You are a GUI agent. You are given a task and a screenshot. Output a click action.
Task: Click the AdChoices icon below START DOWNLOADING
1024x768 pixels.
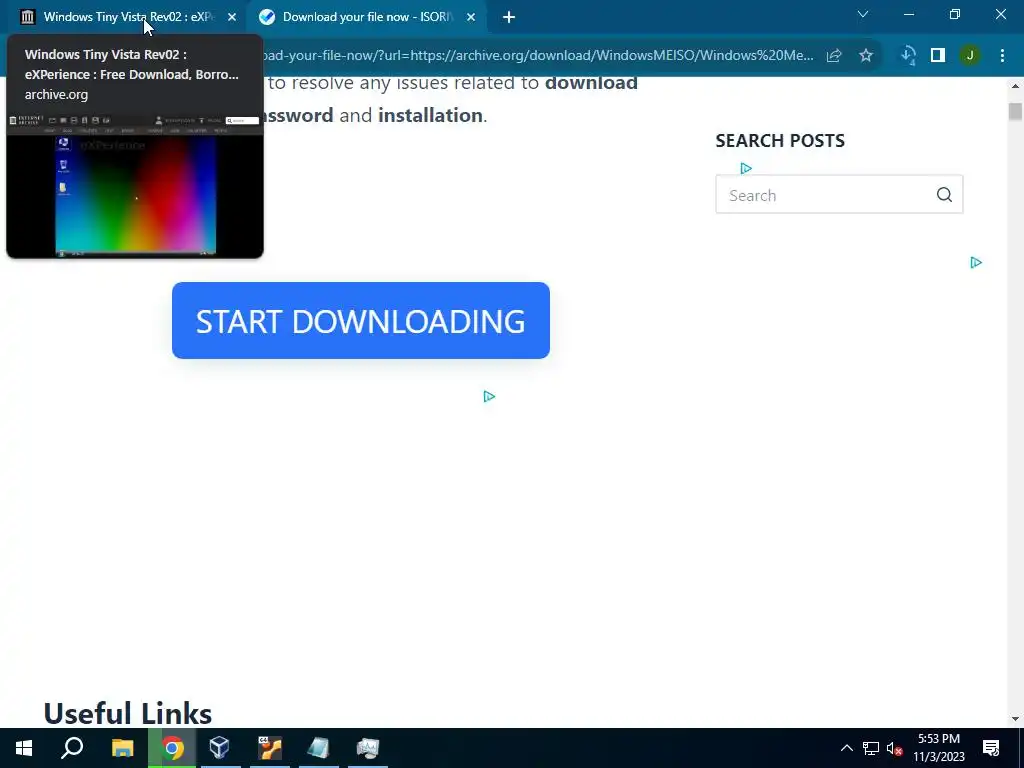click(489, 396)
